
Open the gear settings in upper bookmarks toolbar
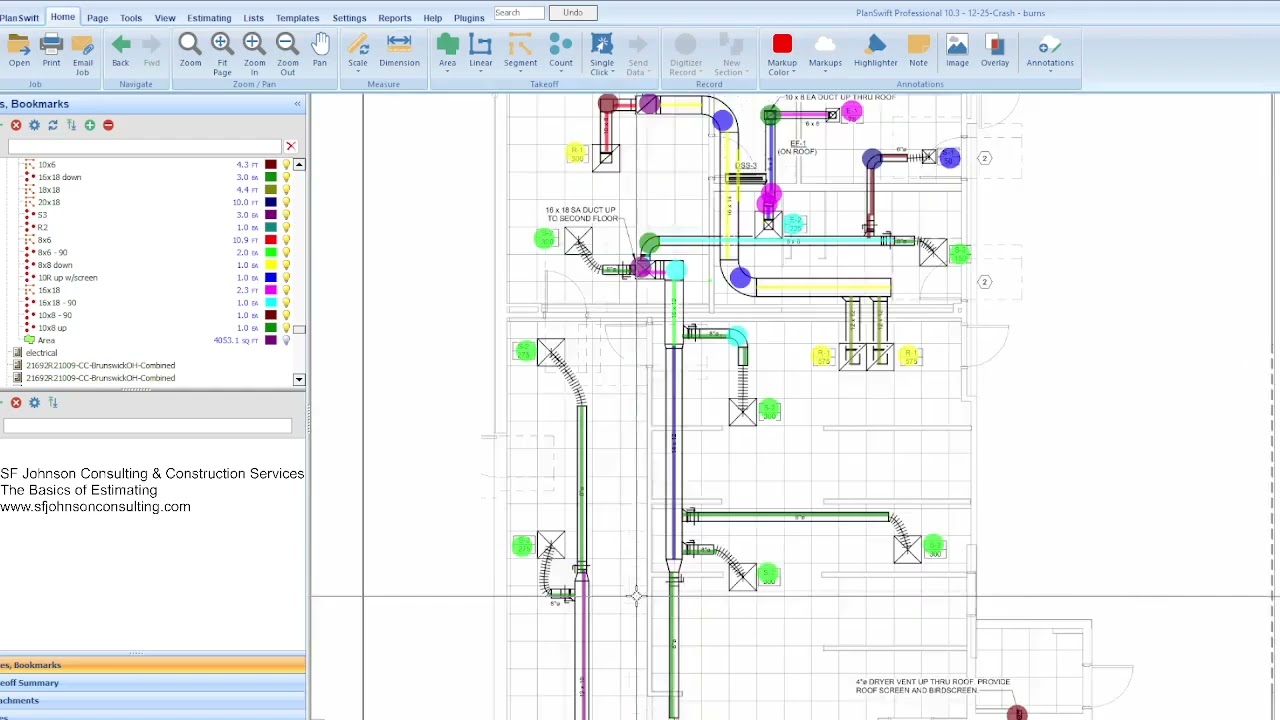(34, 125)
